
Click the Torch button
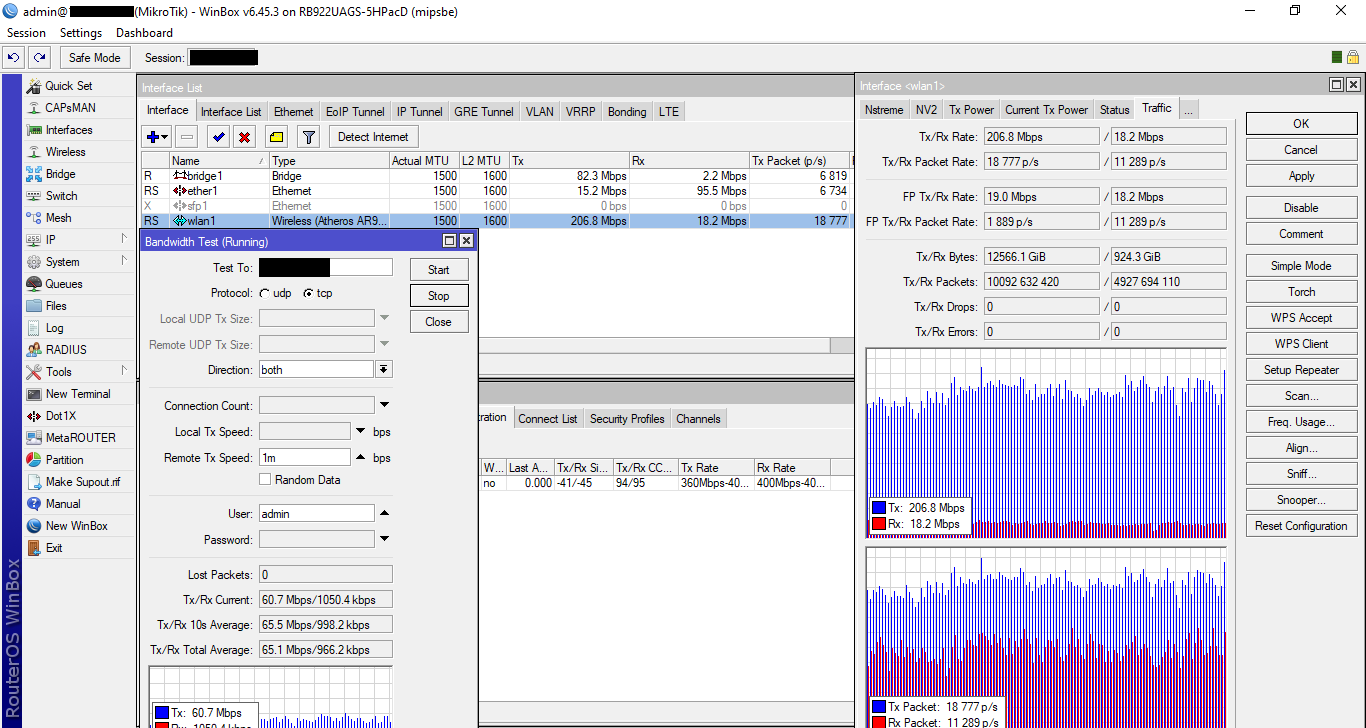tap(1301, 292)
